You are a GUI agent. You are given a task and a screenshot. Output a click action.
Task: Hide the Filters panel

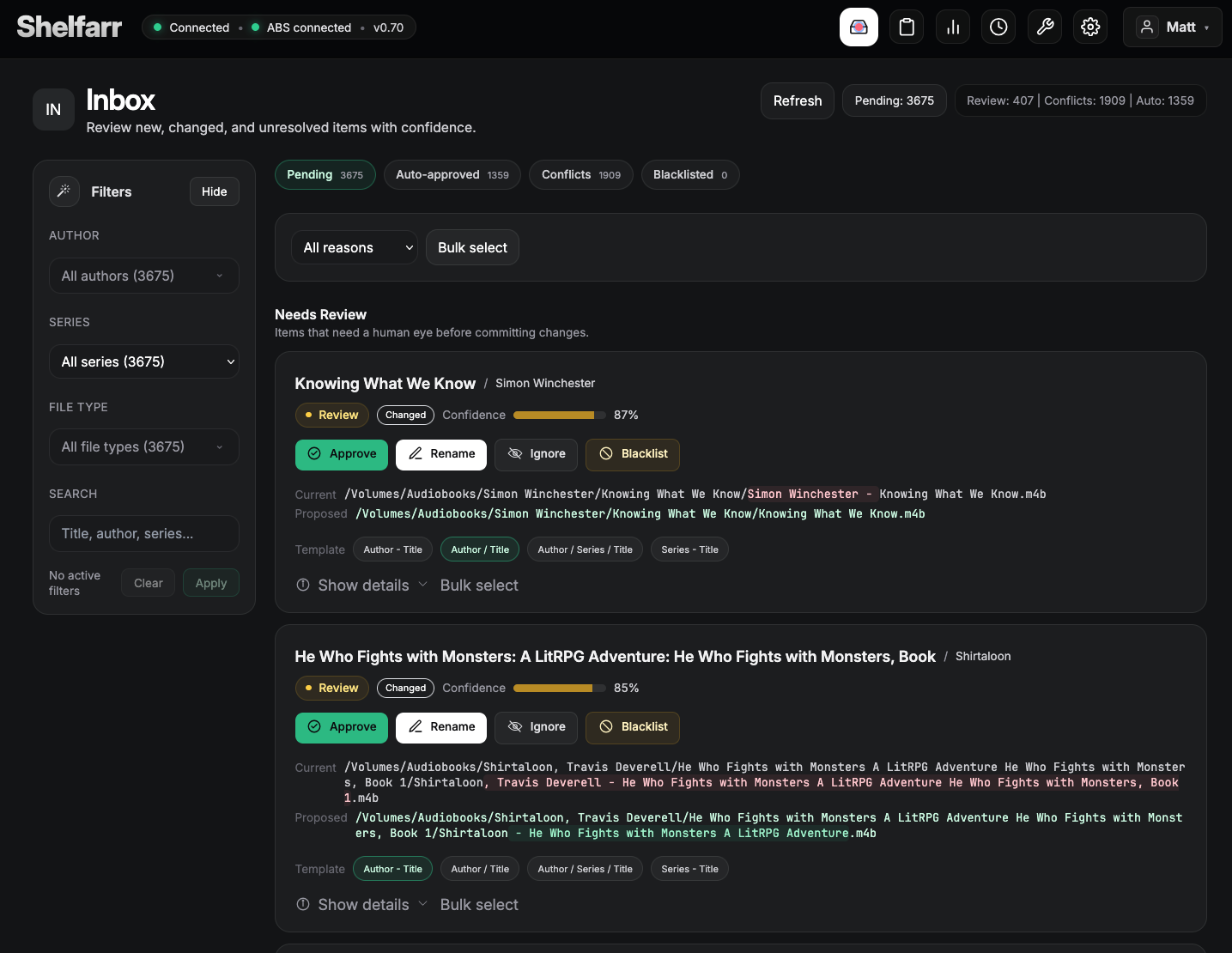pyautogui.click(x=214, y=191)
